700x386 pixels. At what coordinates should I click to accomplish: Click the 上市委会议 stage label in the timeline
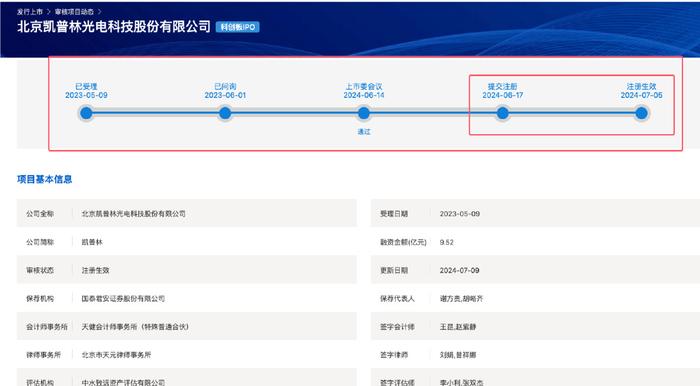pyautogui.click(x=364, y=87)
